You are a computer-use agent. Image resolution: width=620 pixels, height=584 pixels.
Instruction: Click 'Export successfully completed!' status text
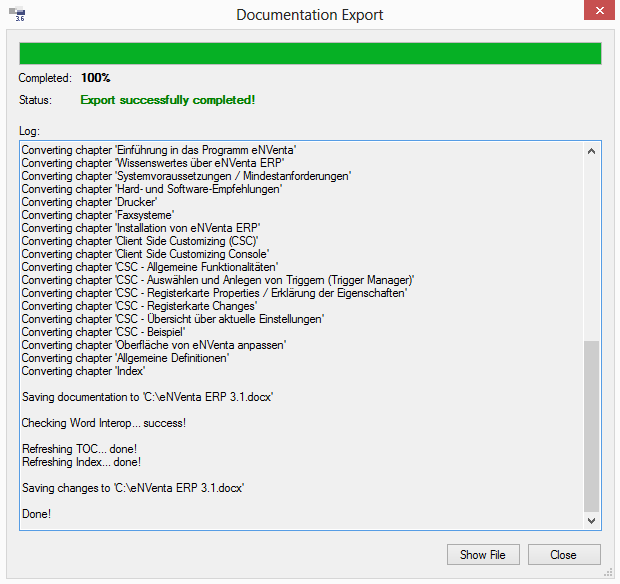click(168, 100)
